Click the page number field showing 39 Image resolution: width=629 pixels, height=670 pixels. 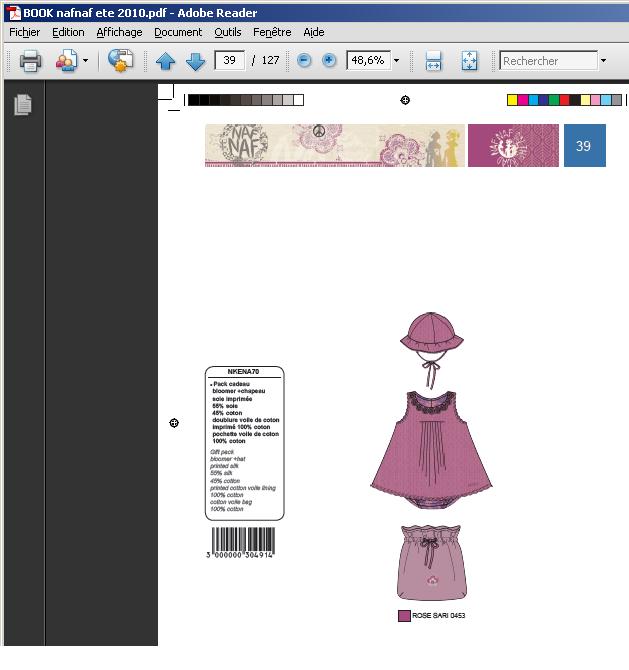tap(229, 61)
